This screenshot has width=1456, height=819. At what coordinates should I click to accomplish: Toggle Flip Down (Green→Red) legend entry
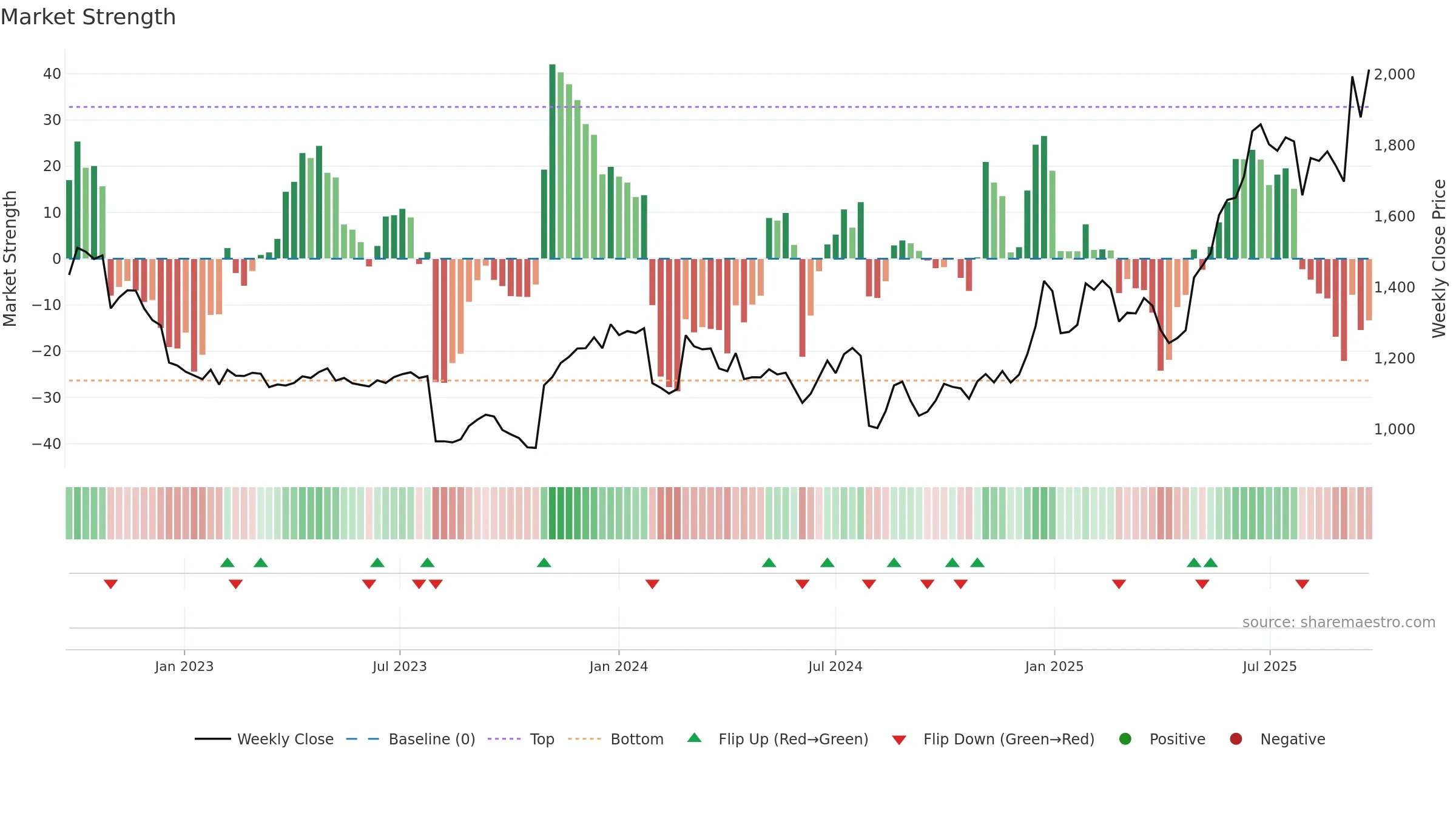pyautogui.click(x=994, y=739)
